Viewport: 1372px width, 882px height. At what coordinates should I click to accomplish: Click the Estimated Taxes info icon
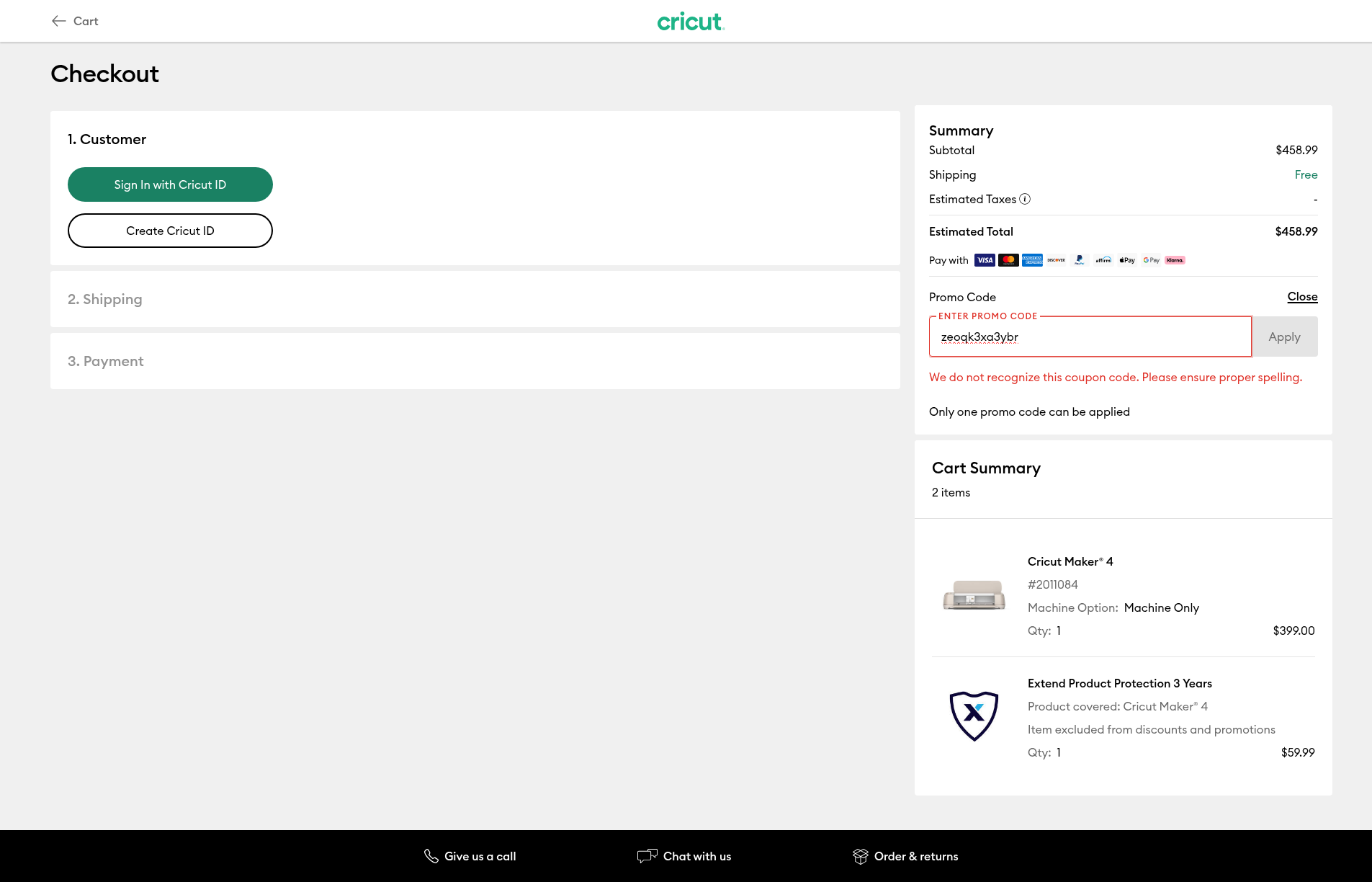(x=1025, y=199)
